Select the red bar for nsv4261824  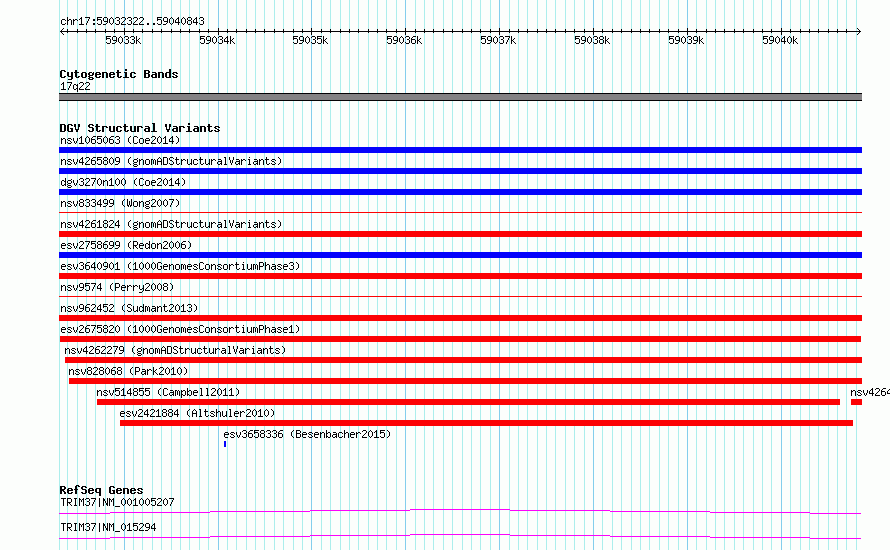(460, 234)
